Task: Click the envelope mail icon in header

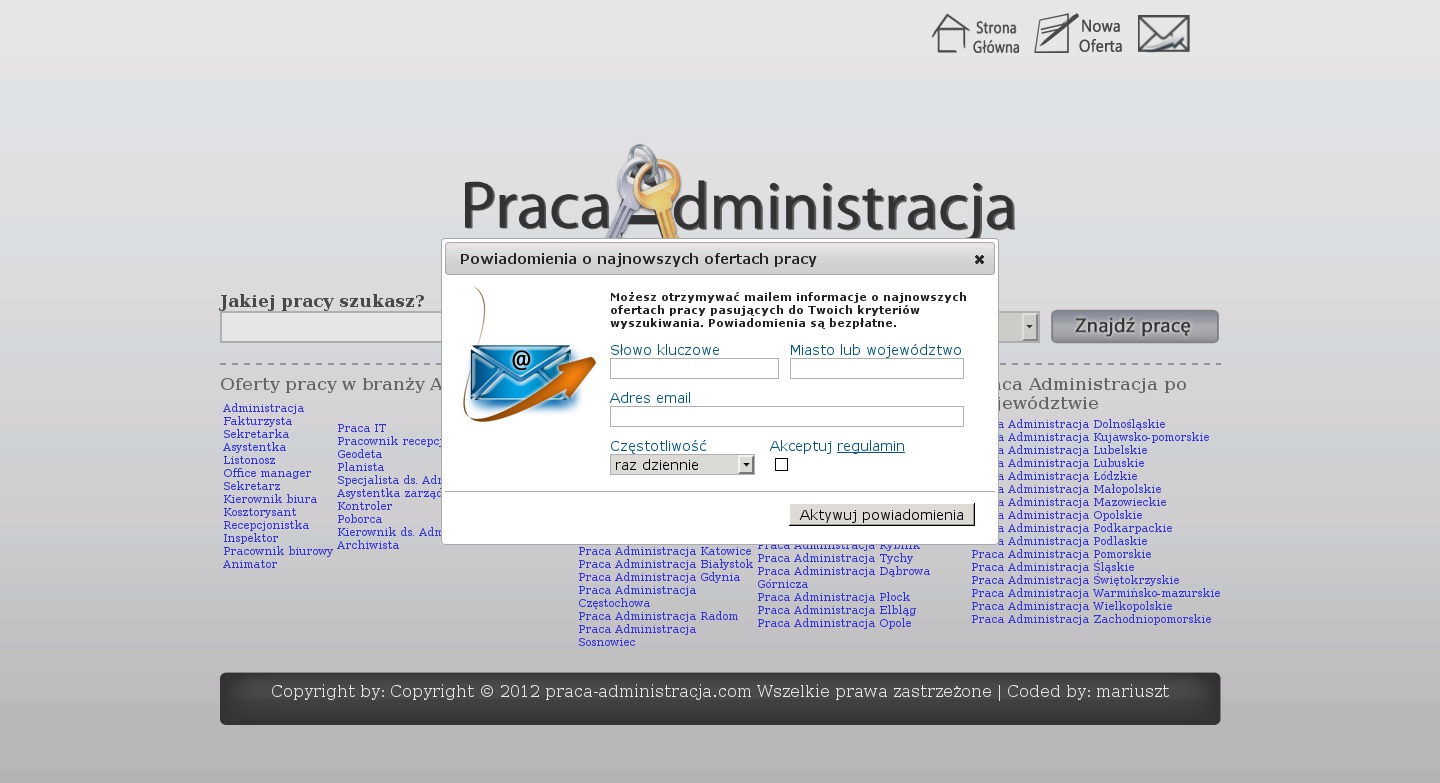Action: click(x=1163, y=34)
